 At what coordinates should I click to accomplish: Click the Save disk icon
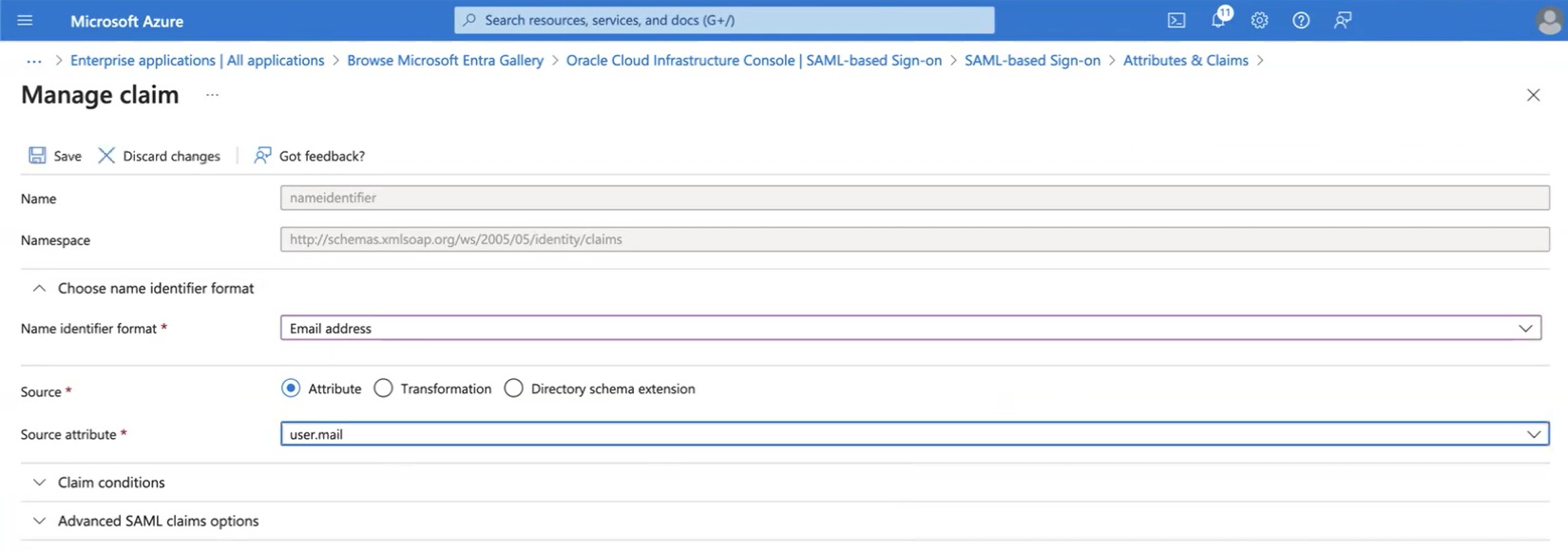click(x=37, y=155)
